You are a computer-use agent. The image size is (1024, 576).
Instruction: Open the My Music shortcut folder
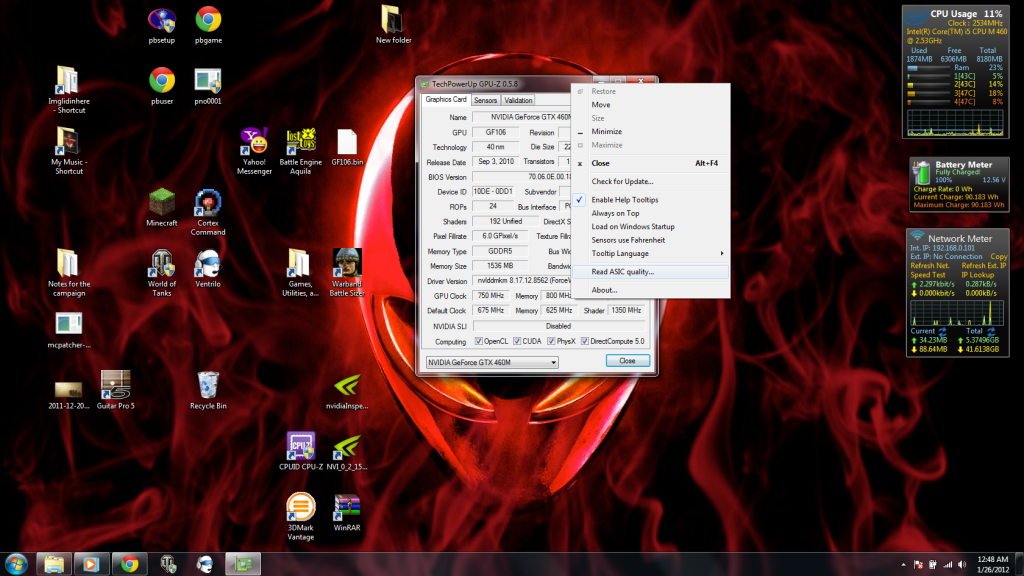coord(69,152)
